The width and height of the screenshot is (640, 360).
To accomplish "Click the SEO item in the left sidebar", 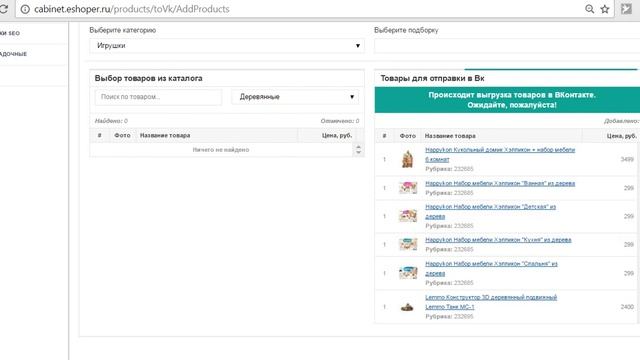I will coord(10,33).
